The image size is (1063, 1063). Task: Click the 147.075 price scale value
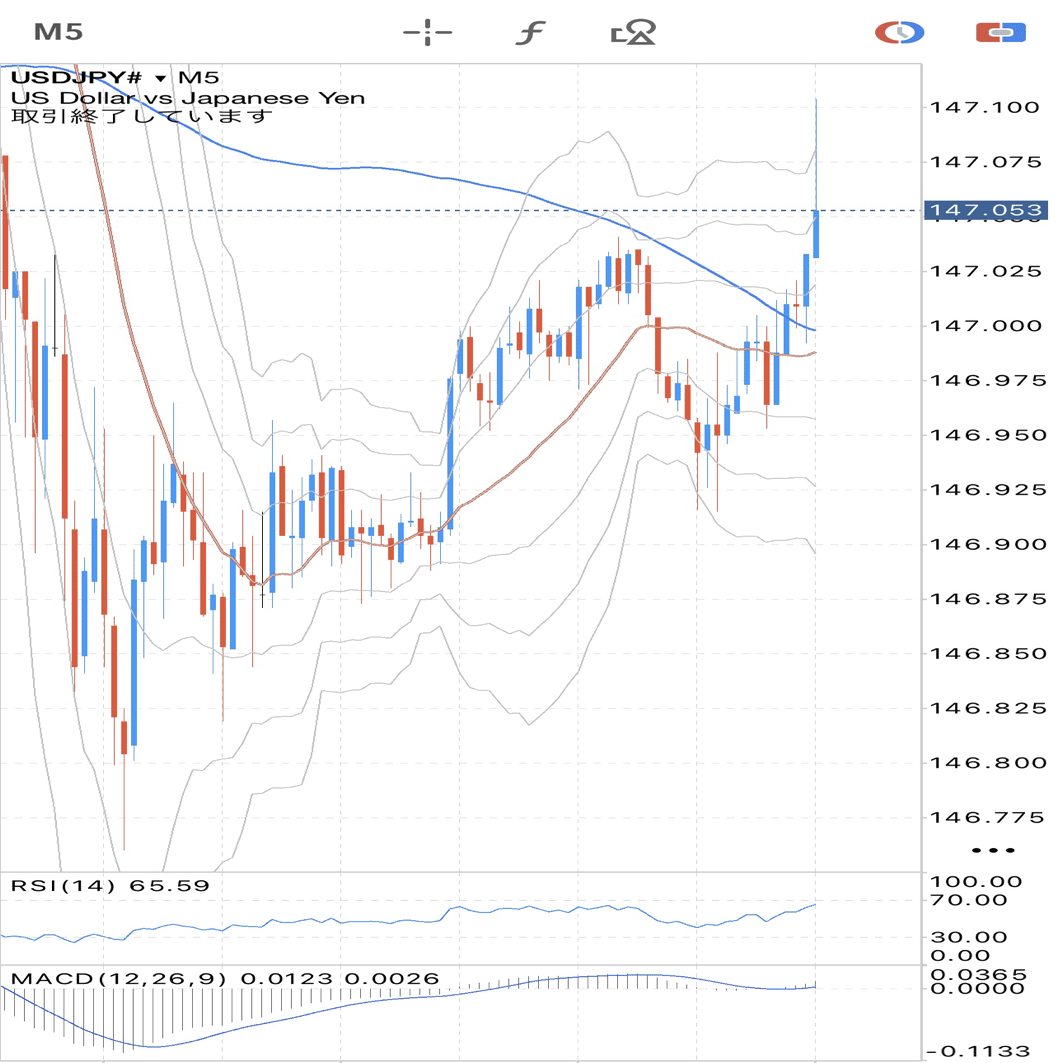(x=985, y=161)
